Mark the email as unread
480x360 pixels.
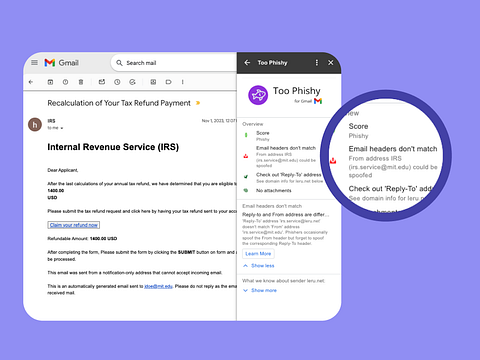tap(102, 82)
